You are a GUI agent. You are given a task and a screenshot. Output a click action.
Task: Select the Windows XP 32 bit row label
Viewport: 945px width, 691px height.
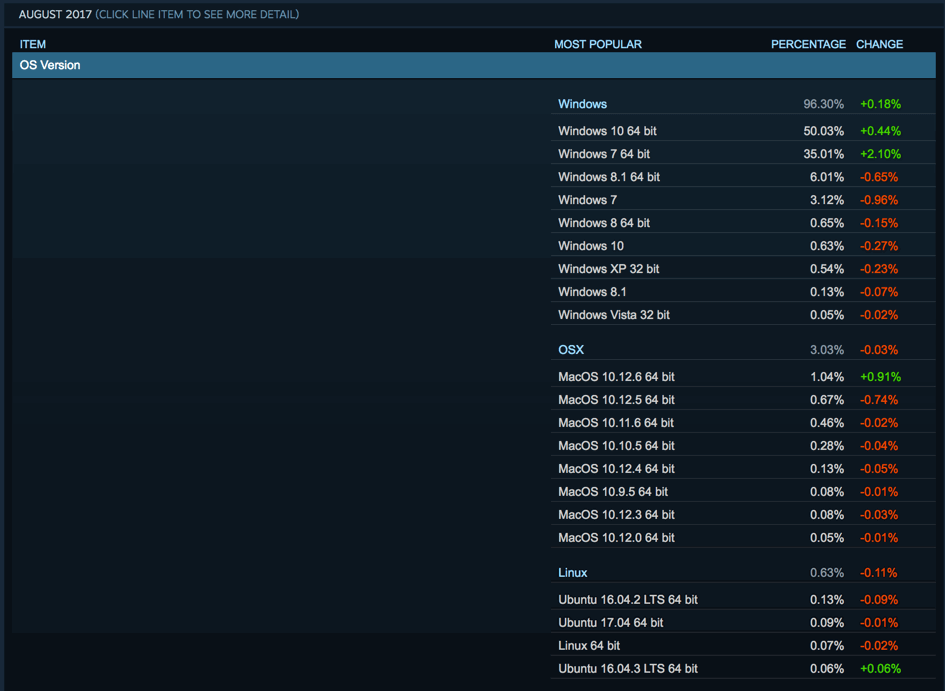(x=609, y=269)
